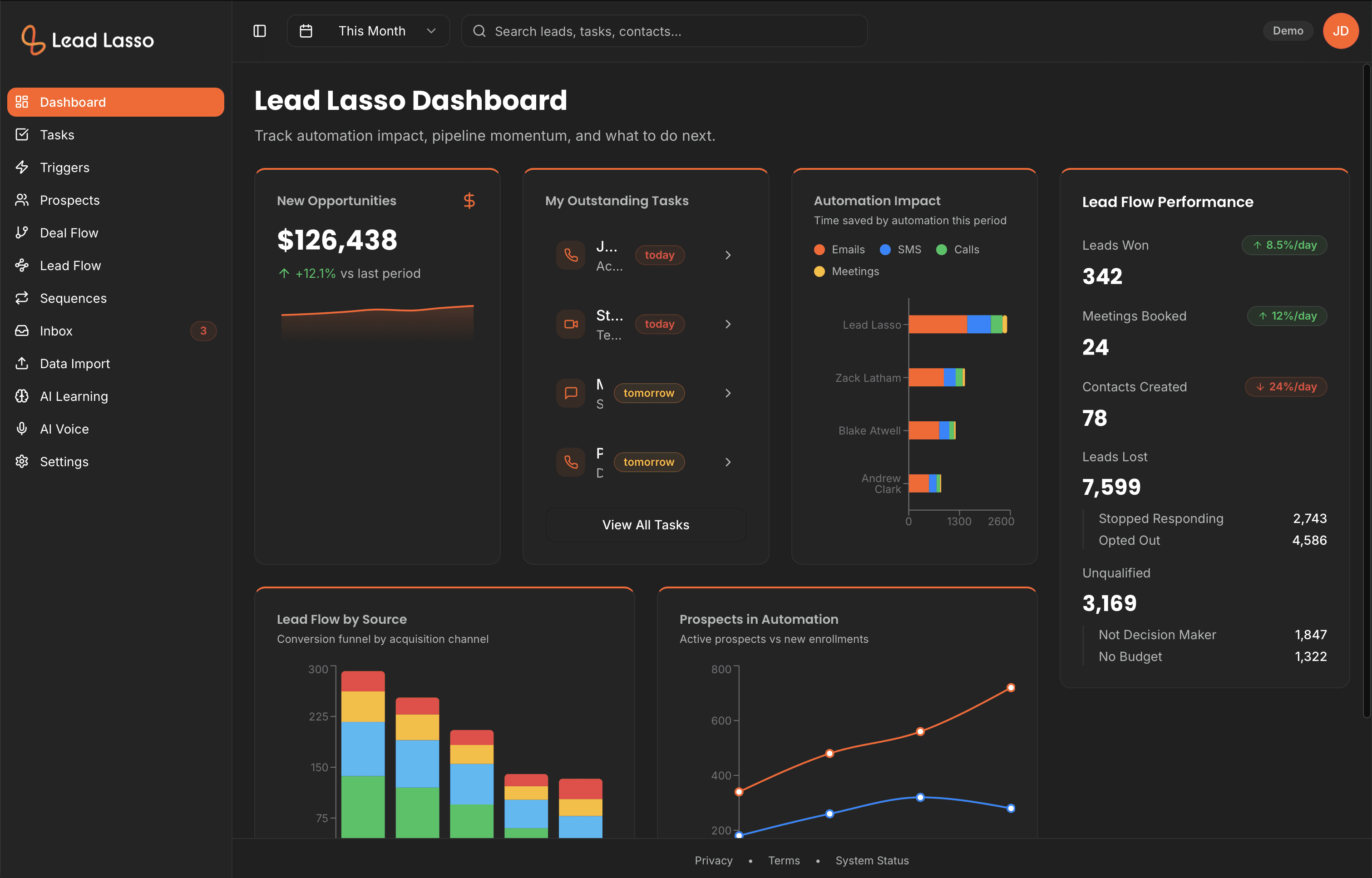Click the View All Tasks button

[645, 524]
